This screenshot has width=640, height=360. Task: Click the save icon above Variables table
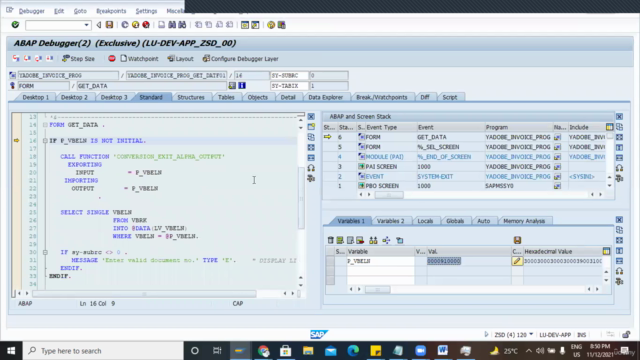[517, 240]
